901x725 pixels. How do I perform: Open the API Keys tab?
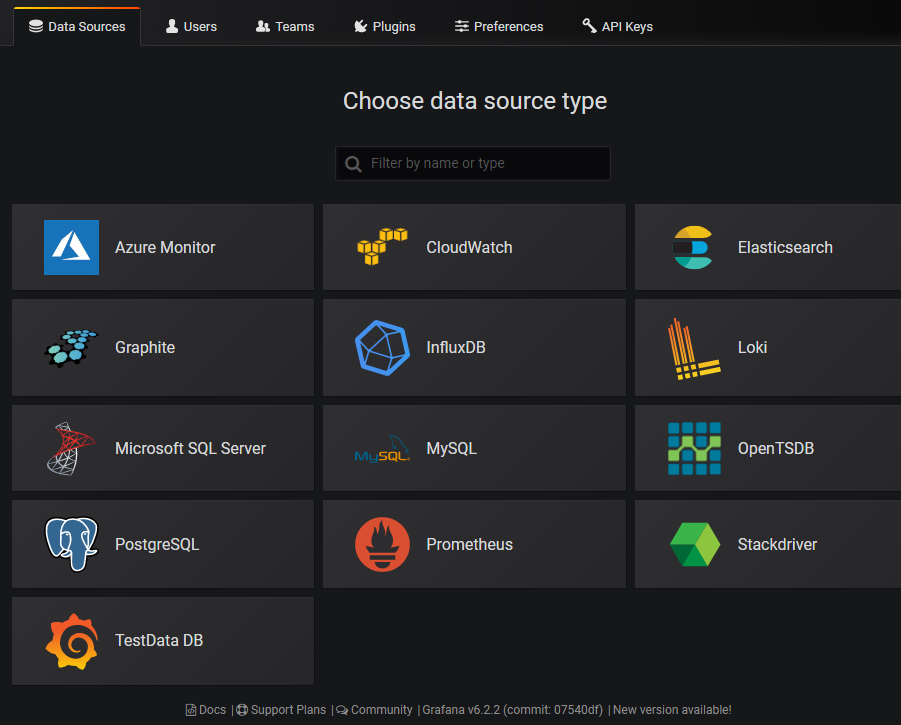[617, 26]
